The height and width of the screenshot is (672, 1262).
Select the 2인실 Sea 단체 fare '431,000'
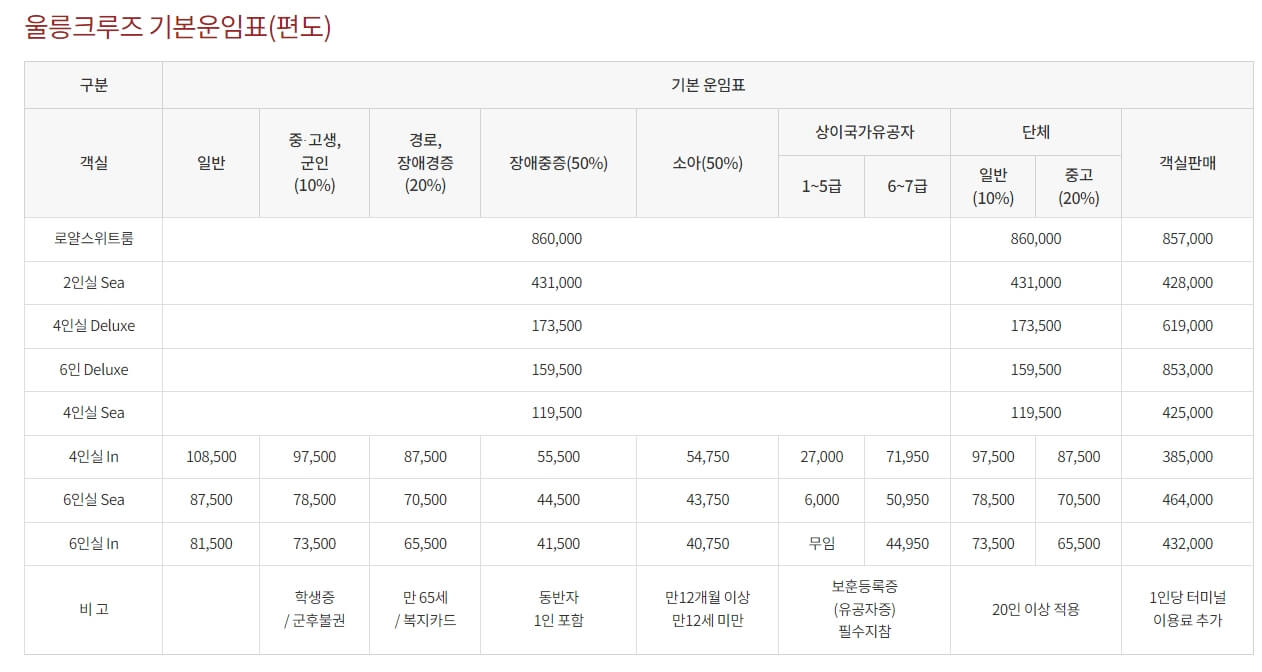1036,283
